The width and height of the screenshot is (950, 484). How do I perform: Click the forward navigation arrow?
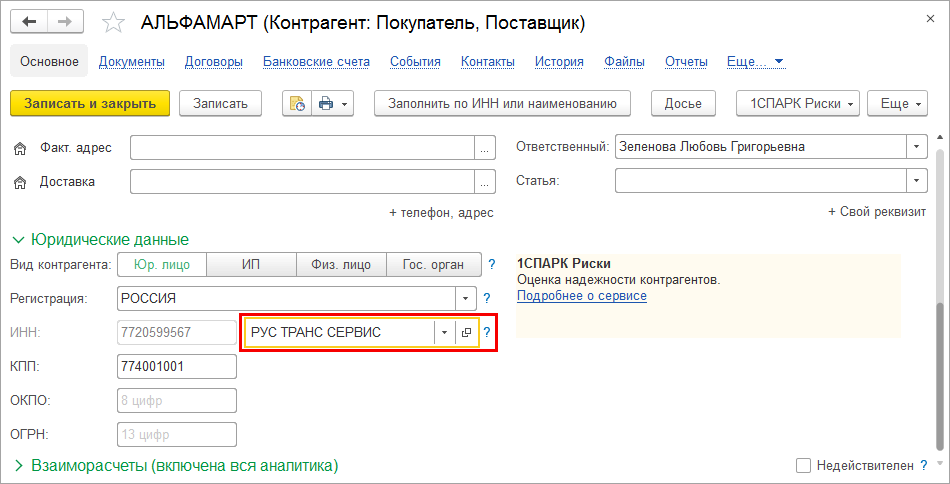point(65,21)
